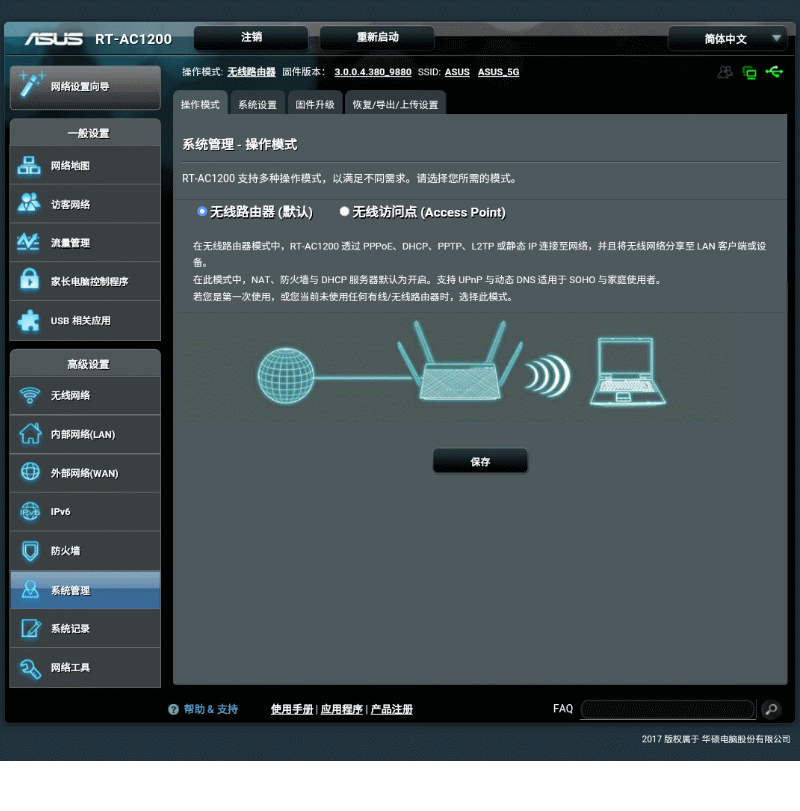Open Wireless (无线网络) wifi icon
The height and width of the screenshot is (811, 800).
pos(30,396)
